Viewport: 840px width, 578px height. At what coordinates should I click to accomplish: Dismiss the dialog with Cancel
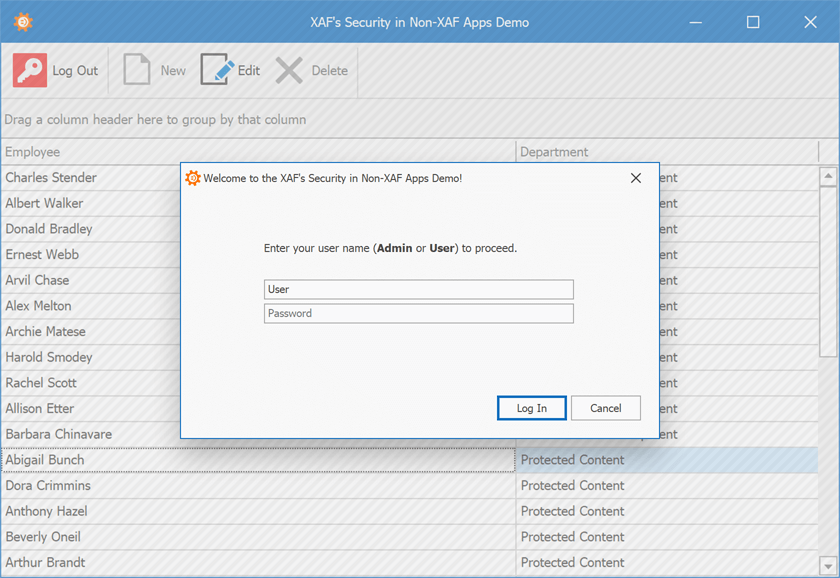(606, 408)
